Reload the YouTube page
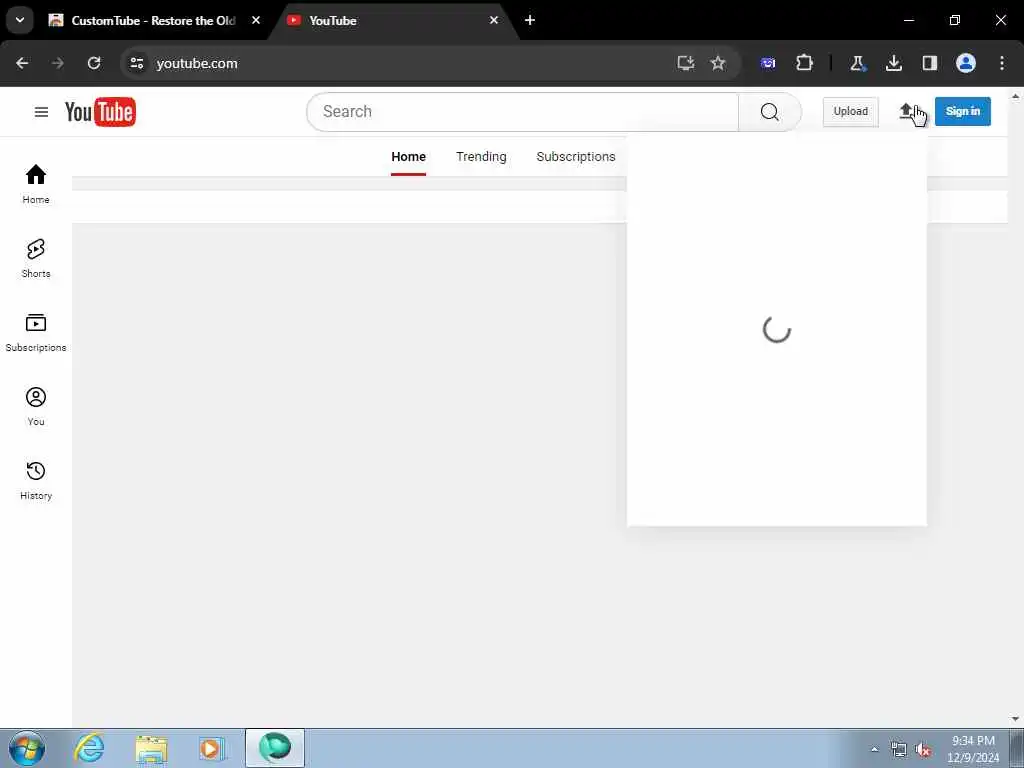 pos(94,63)
